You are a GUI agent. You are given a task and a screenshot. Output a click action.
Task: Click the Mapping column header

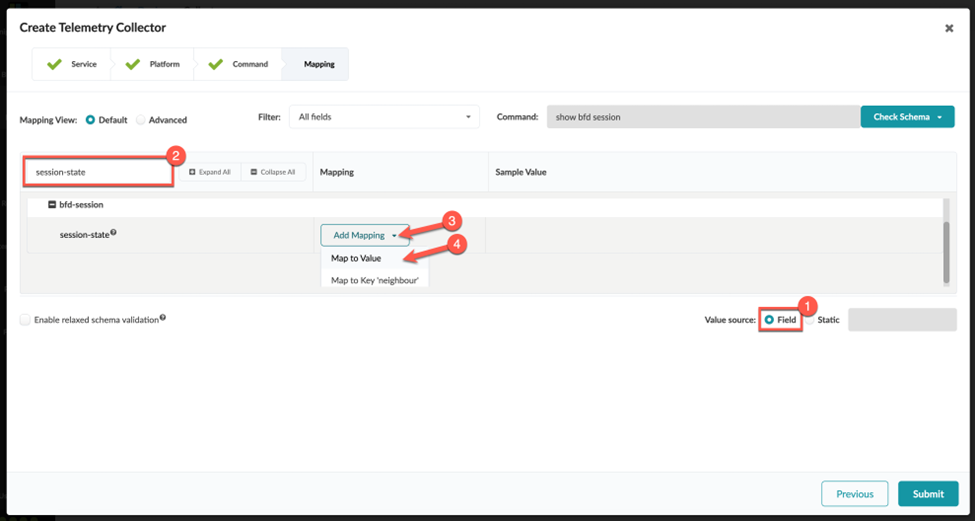click(x=337, y=172)
